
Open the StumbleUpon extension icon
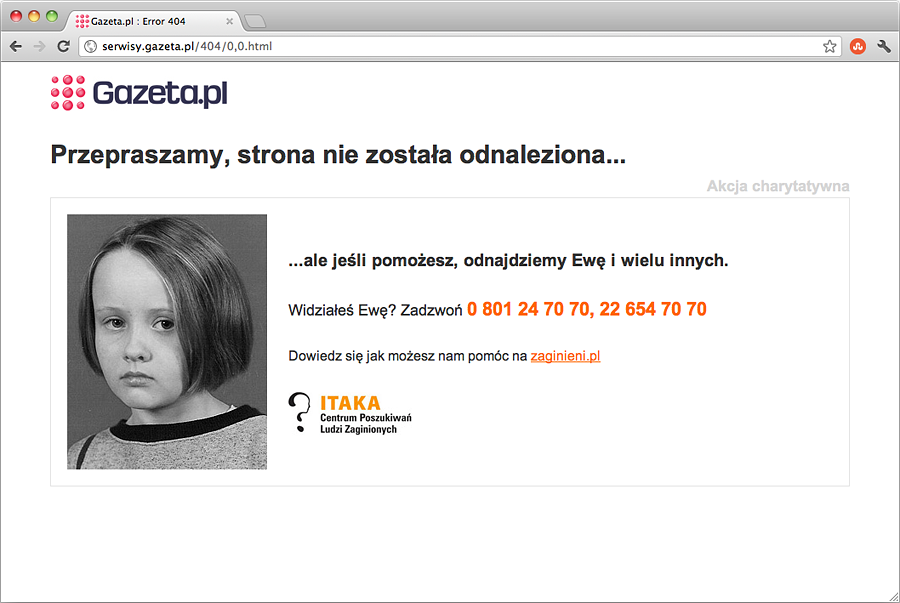[858, 46]
